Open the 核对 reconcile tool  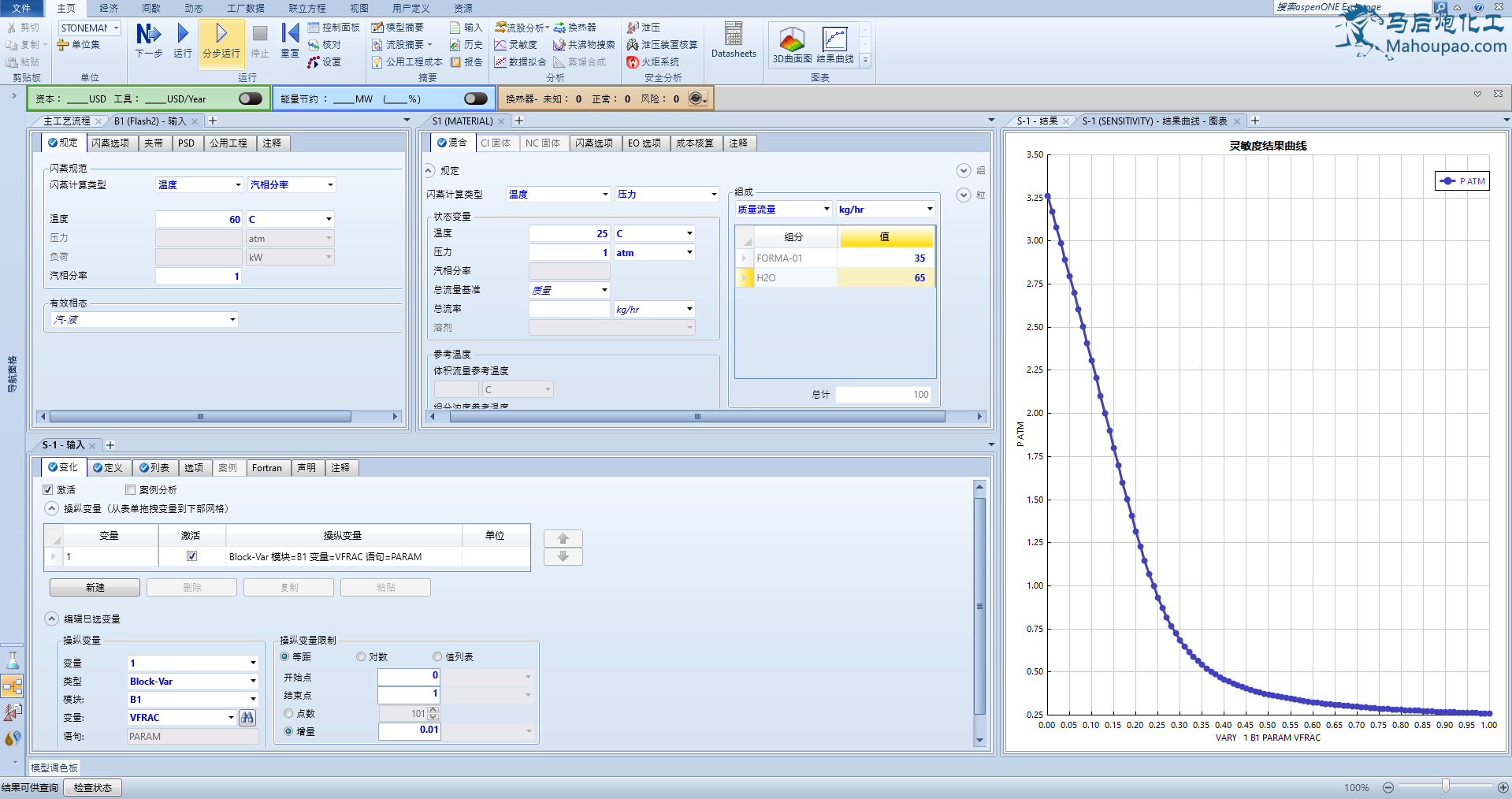pos(325,45)
